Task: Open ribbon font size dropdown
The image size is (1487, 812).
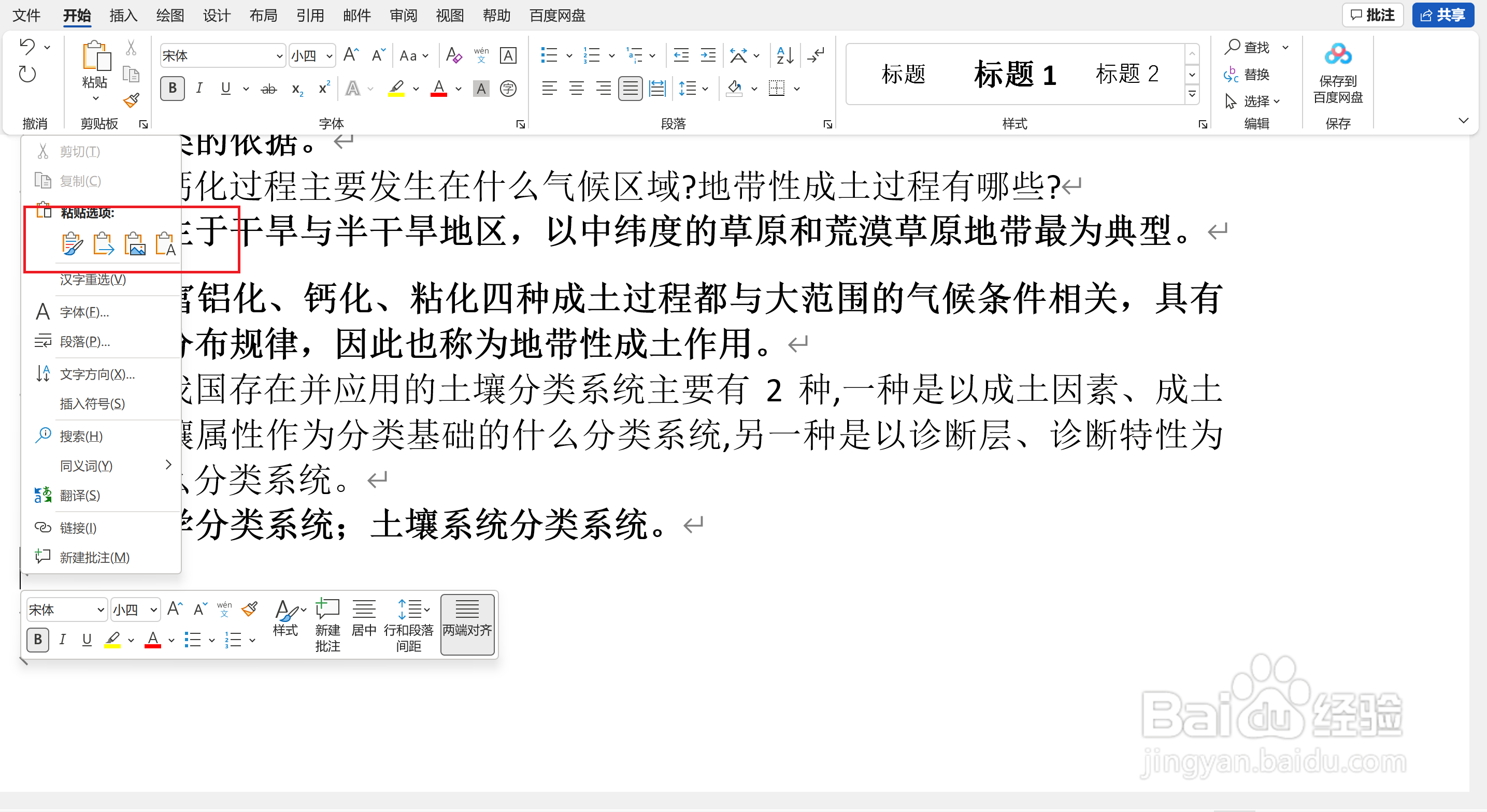Action: point(330,56)
